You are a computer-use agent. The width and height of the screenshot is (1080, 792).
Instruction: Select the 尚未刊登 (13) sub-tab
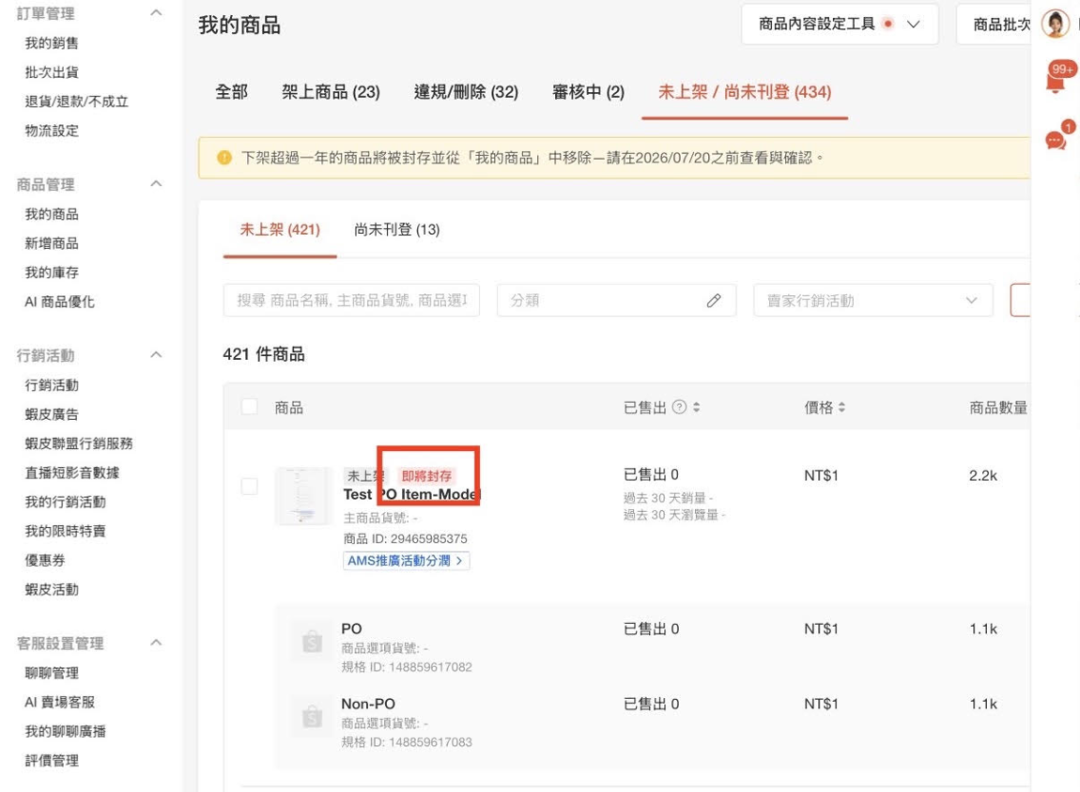397,229
